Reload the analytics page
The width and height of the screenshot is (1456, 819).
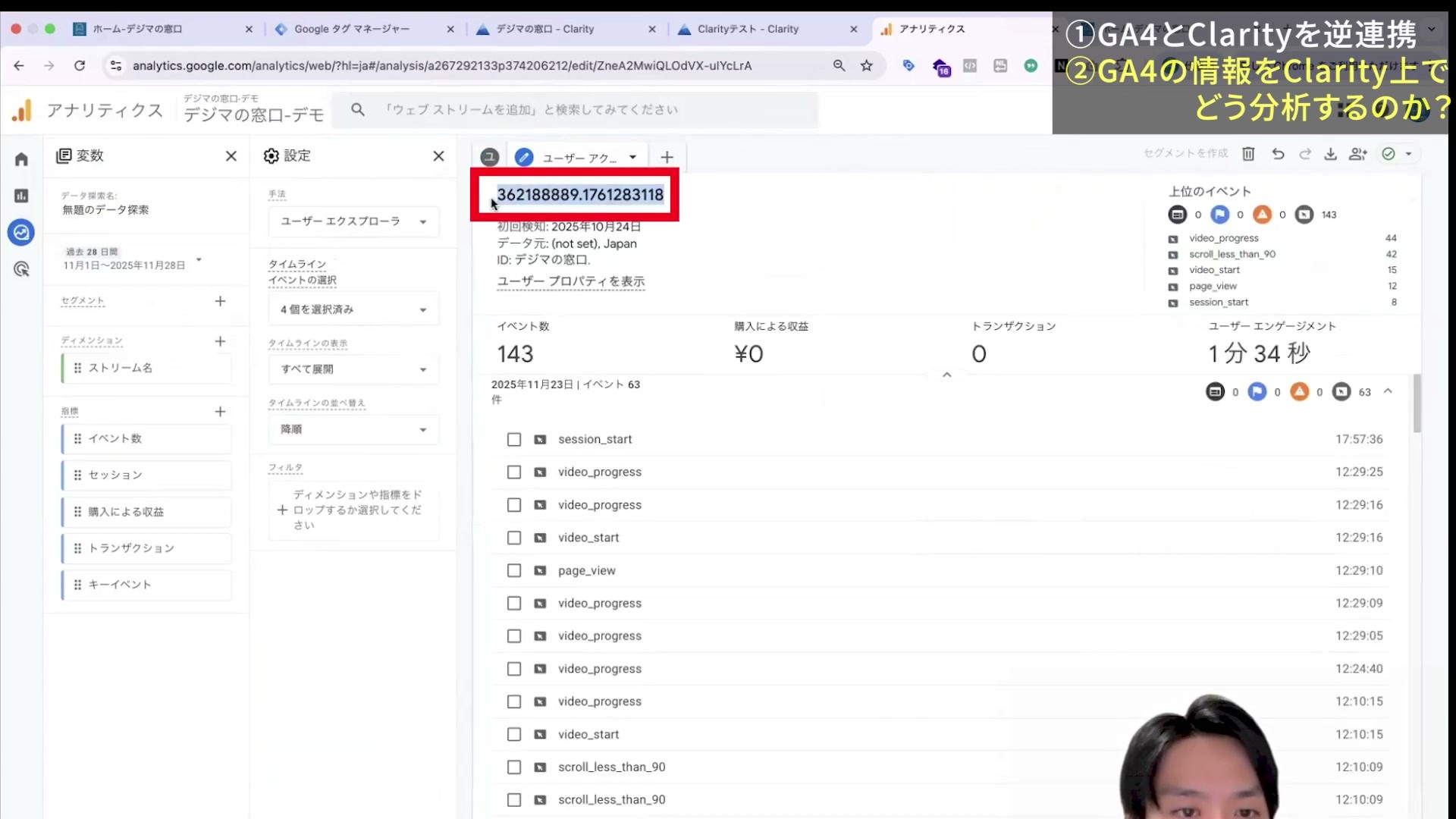click(x=80, y=66)
